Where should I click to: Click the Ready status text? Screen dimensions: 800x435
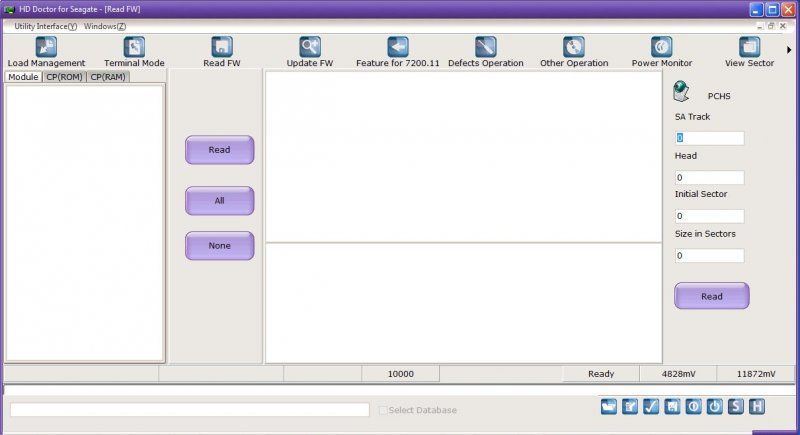[601, 374]
